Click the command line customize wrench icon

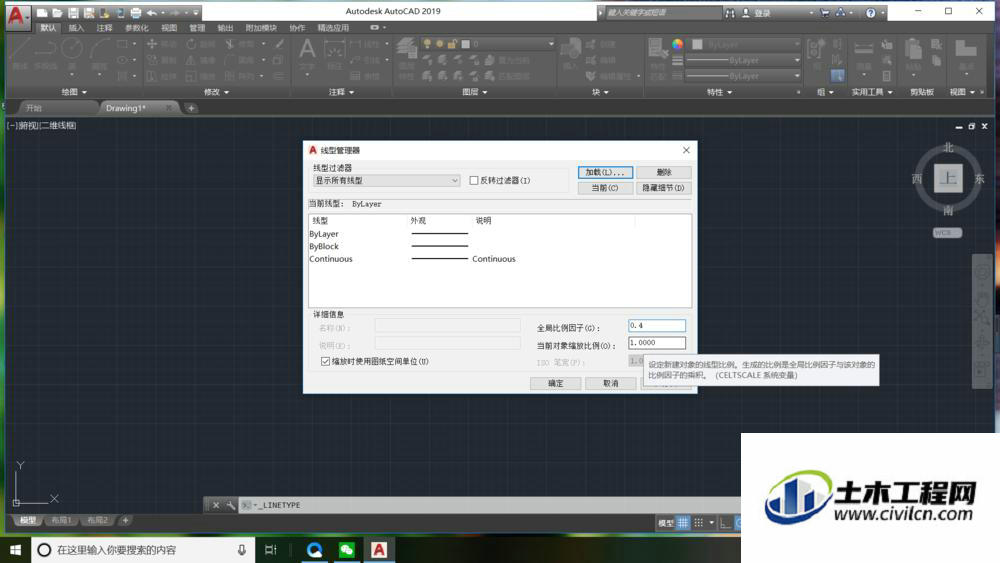pyautogui.click(x=230, y=505)
